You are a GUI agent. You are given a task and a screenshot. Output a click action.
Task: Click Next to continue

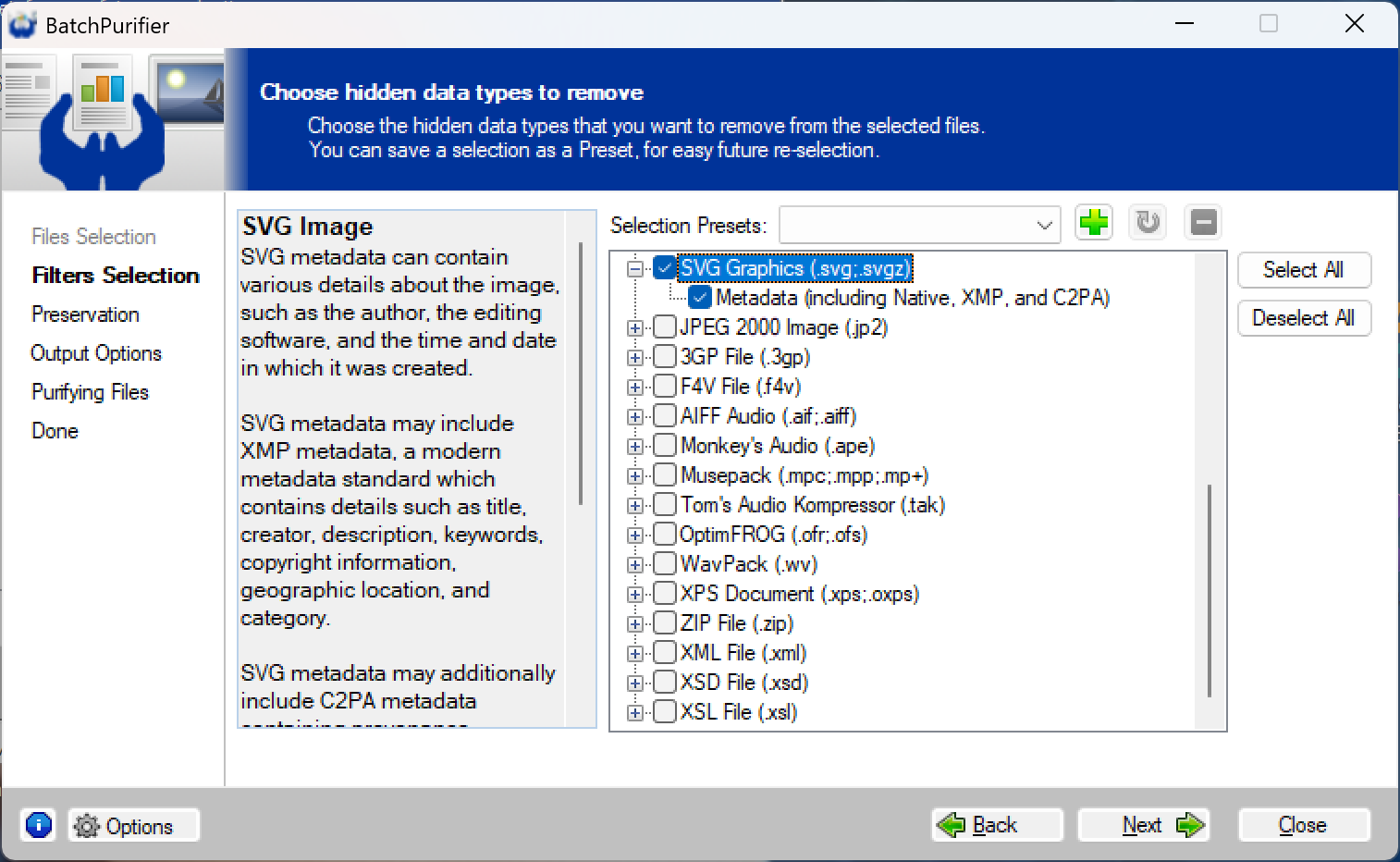point(1144,825)
